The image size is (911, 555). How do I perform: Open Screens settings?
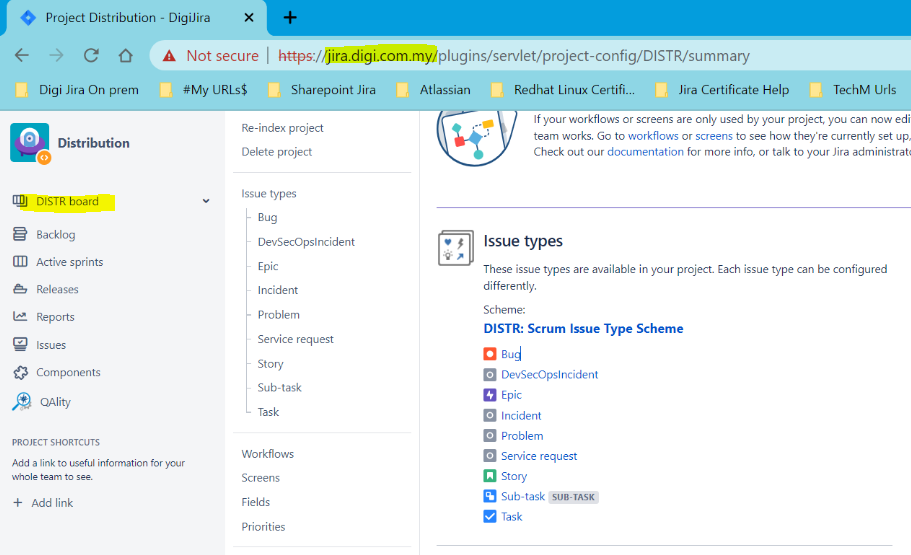(260, 478)
